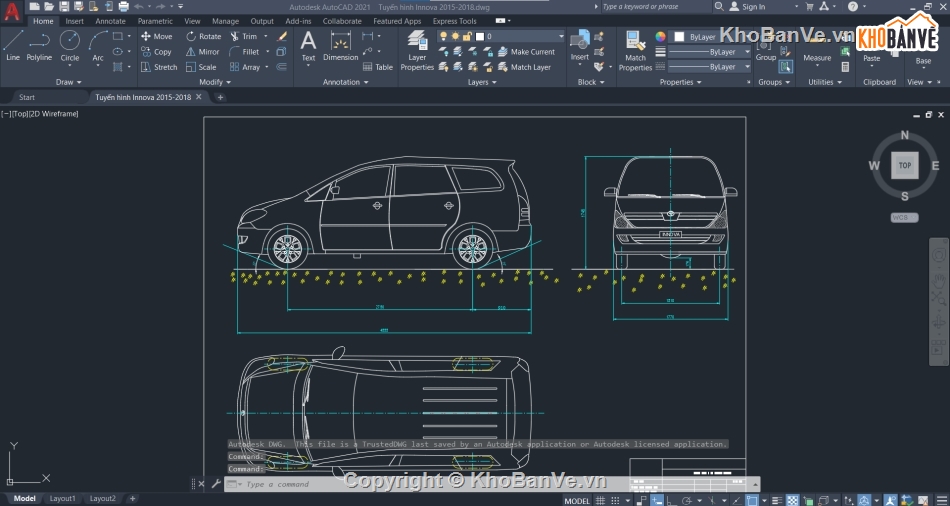950x506 pixels.
Task: Toggle polar tracking in status bar
Action: point(687,501)
